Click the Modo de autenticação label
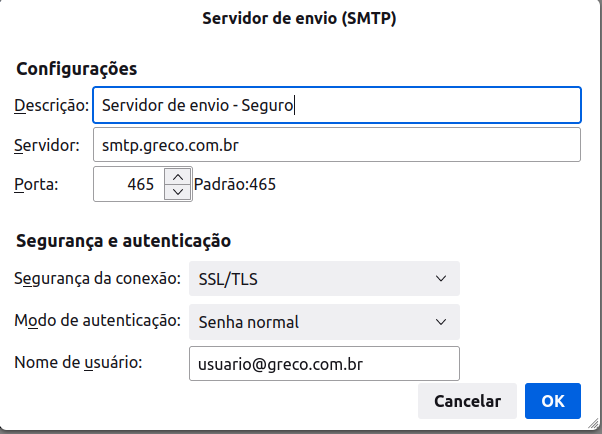Viewport: 602px width, 434px height. pyautogui.click(x=98, y=320)
